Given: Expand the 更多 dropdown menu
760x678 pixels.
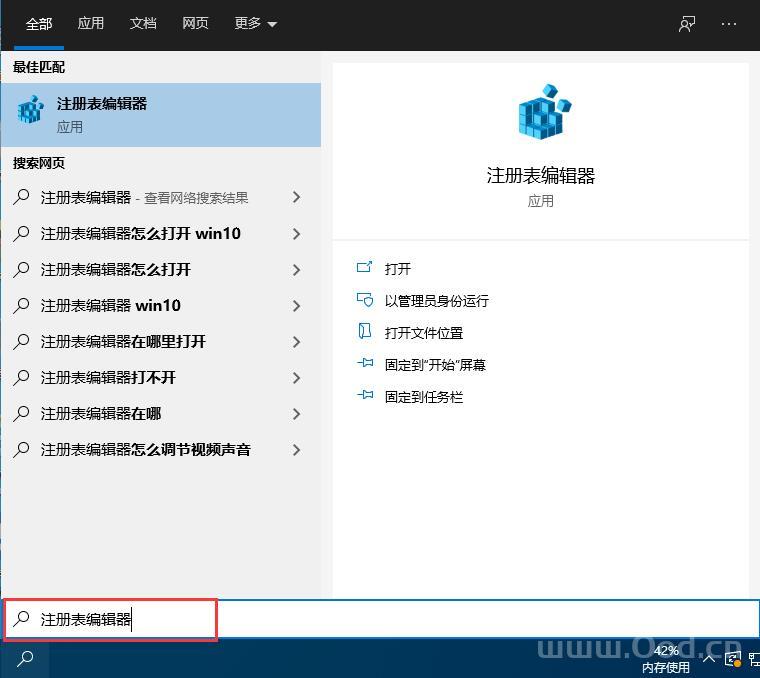Looking at the screenshot, I should click(x=256, y=24).
